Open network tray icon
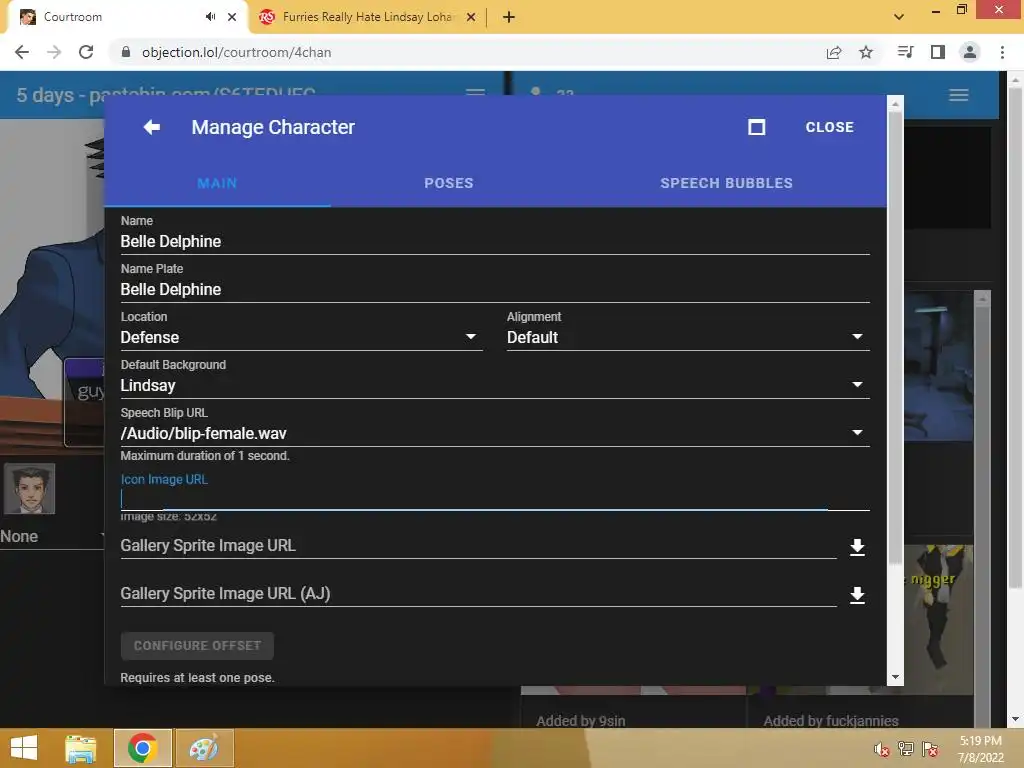 pos(906,749)
